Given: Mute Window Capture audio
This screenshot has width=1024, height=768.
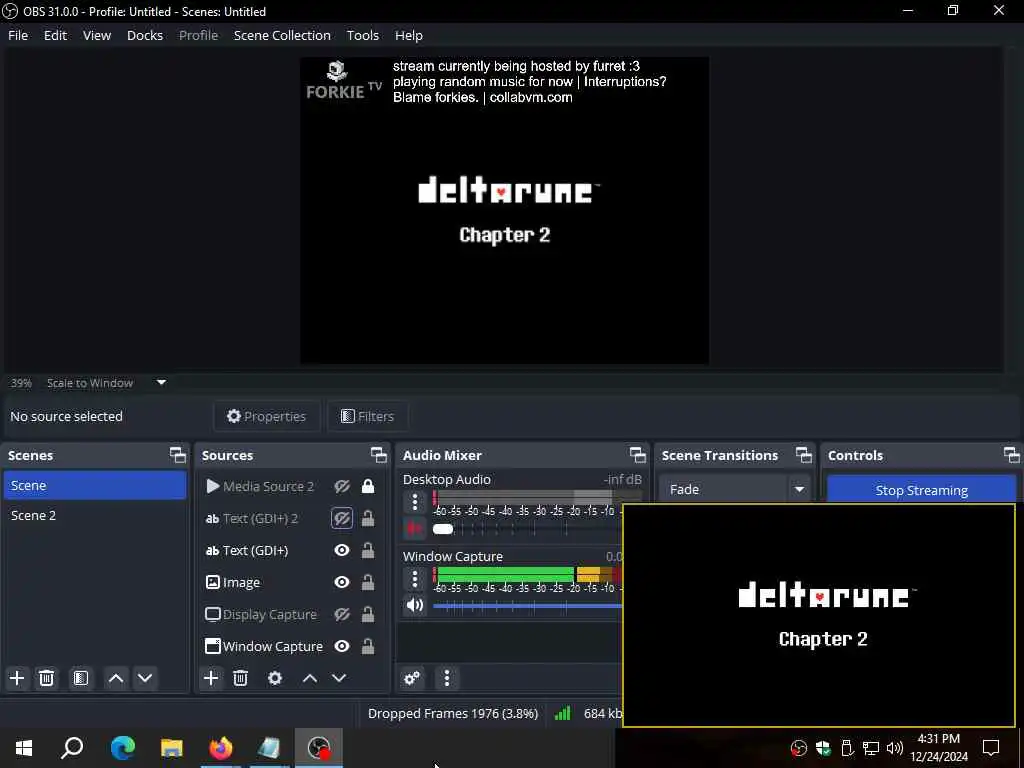Looking at the screenshot, I should click(x=415, y=605).
